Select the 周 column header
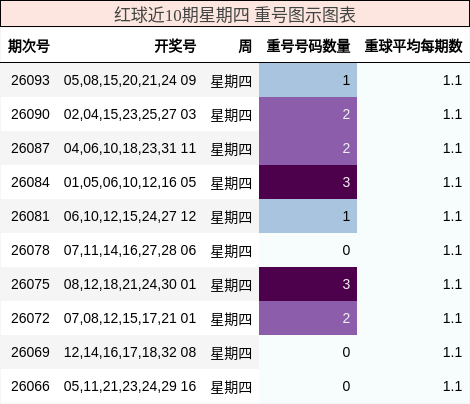This screenshot has height=404, width=470. [x=245, y=46]
